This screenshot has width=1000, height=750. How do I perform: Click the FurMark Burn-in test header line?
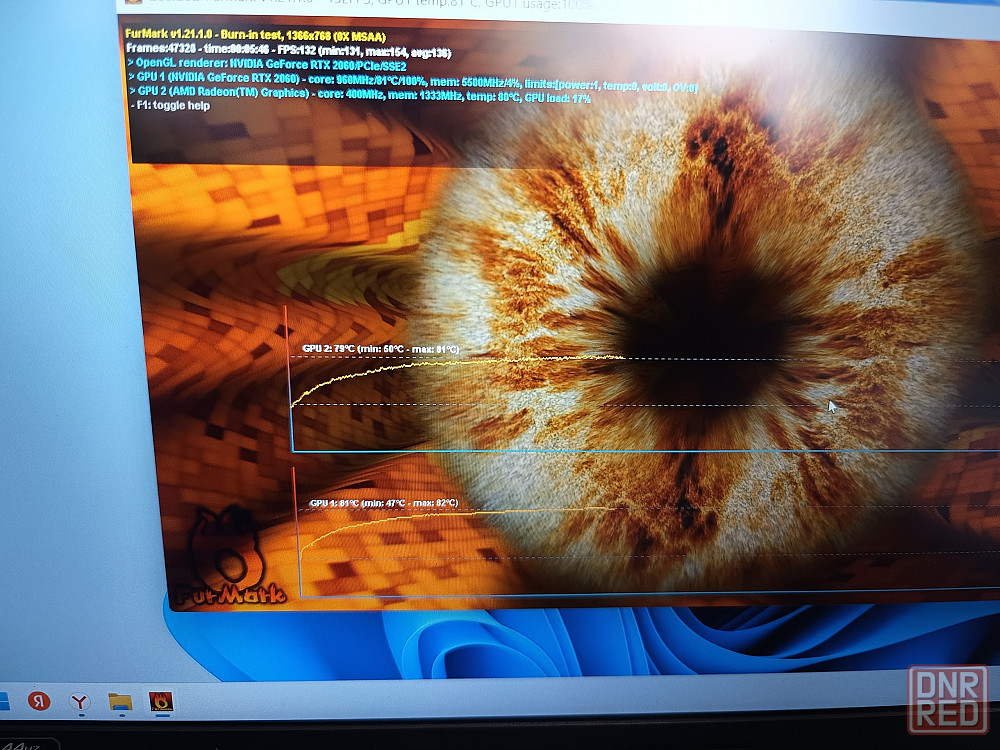(255, 35)
